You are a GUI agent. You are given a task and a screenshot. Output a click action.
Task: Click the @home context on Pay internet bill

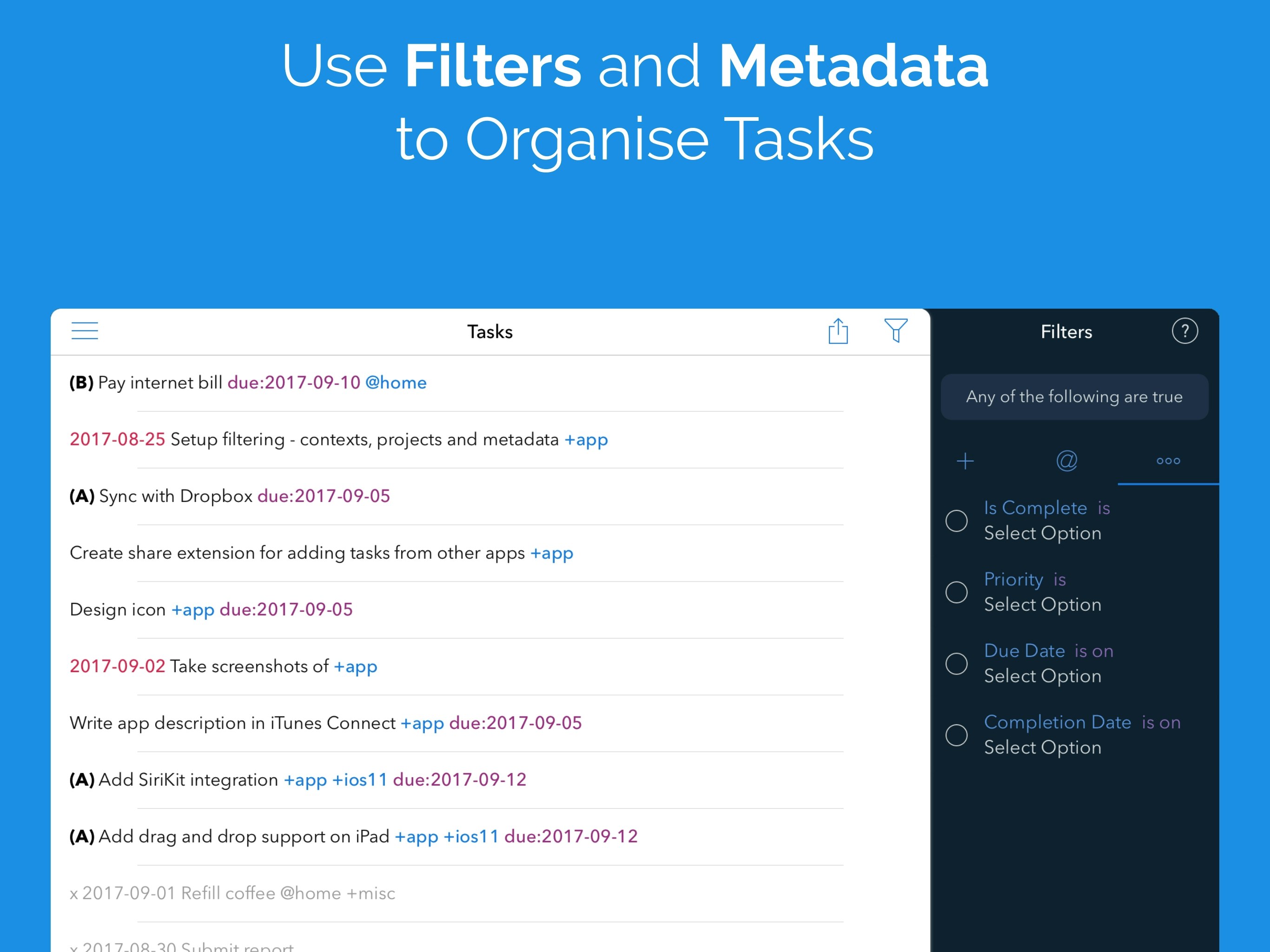(x=397, y=383)
